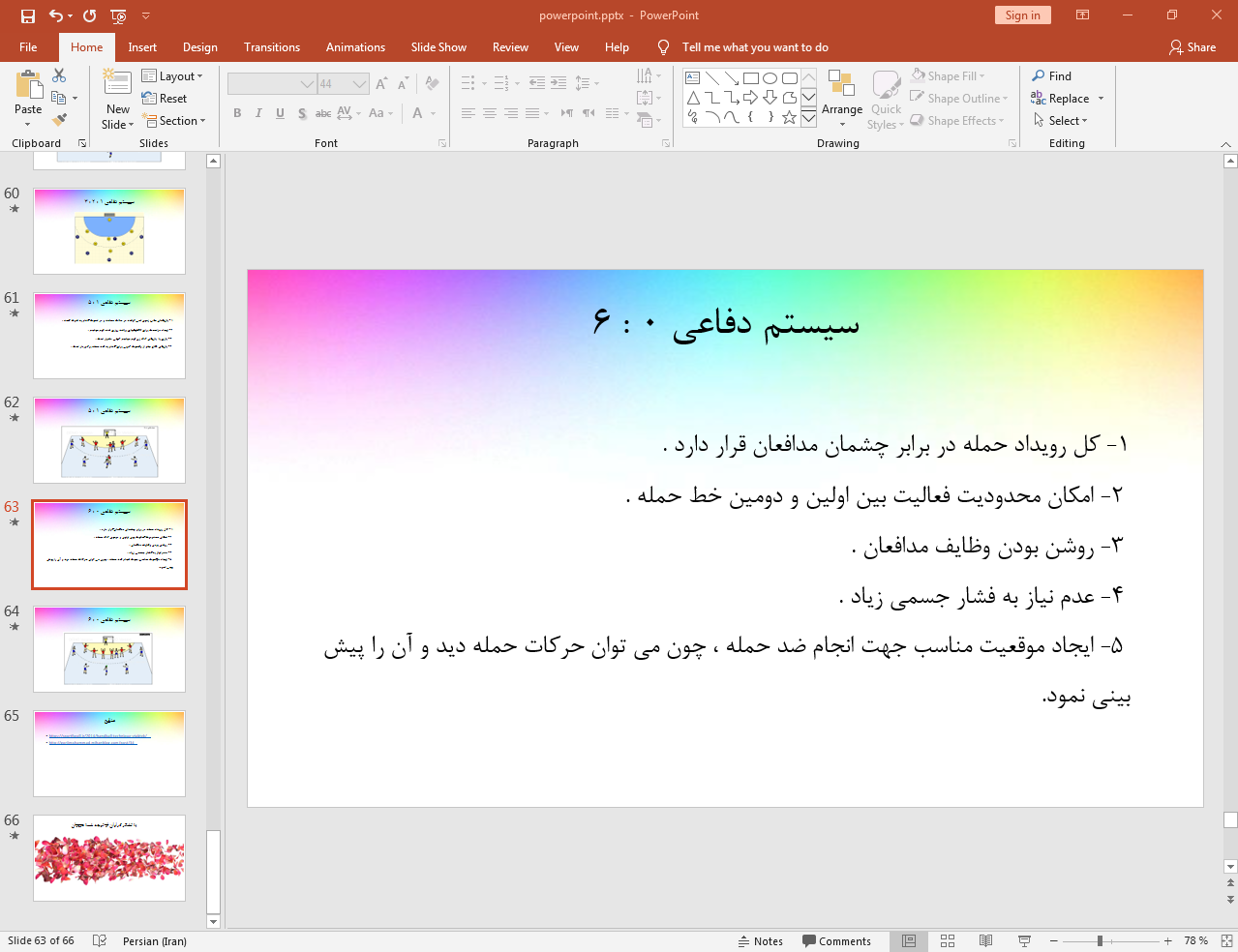Click the Undo arrow icon
Screen dimensions: 1238x952
[56, 15]
